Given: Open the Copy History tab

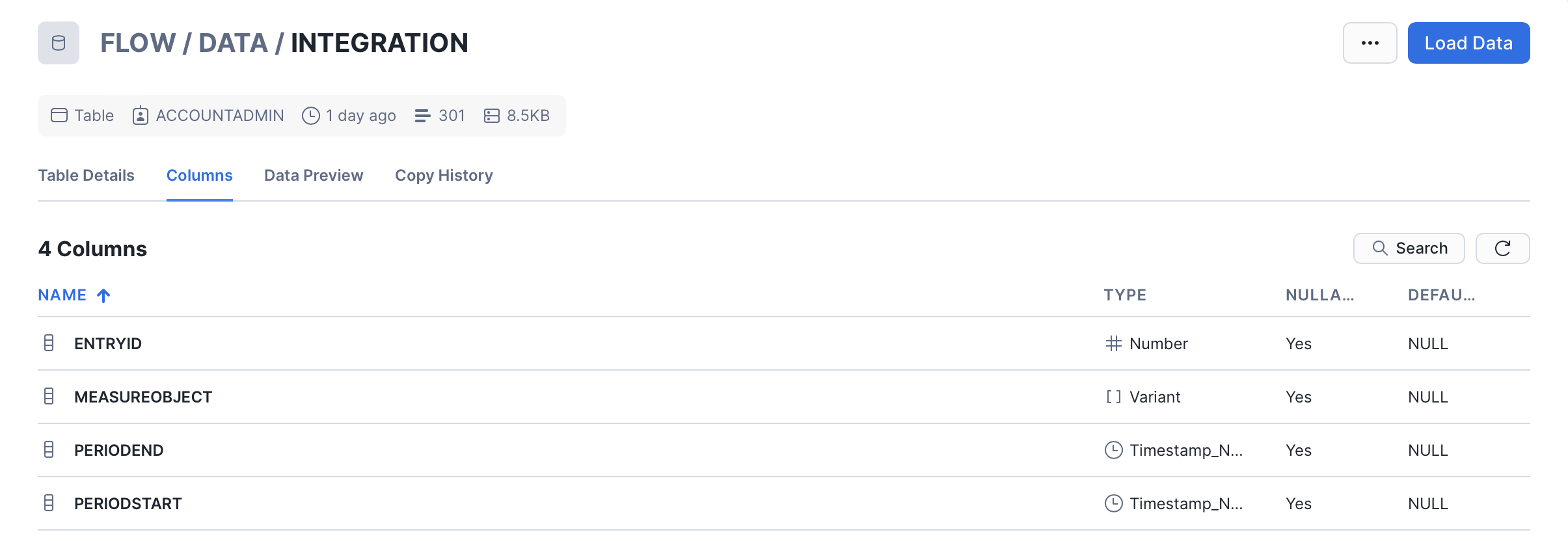Looking at the screenshot, I should [444, 176].
